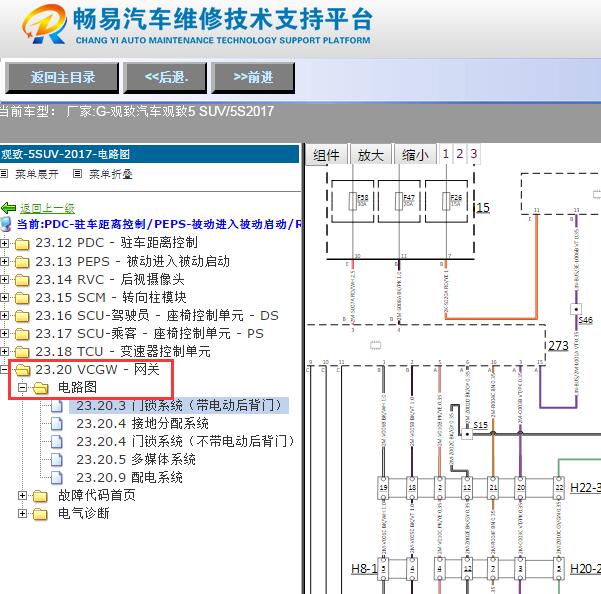Click document icon of 门锁系统（不带电动后背门）

(57, 441)
